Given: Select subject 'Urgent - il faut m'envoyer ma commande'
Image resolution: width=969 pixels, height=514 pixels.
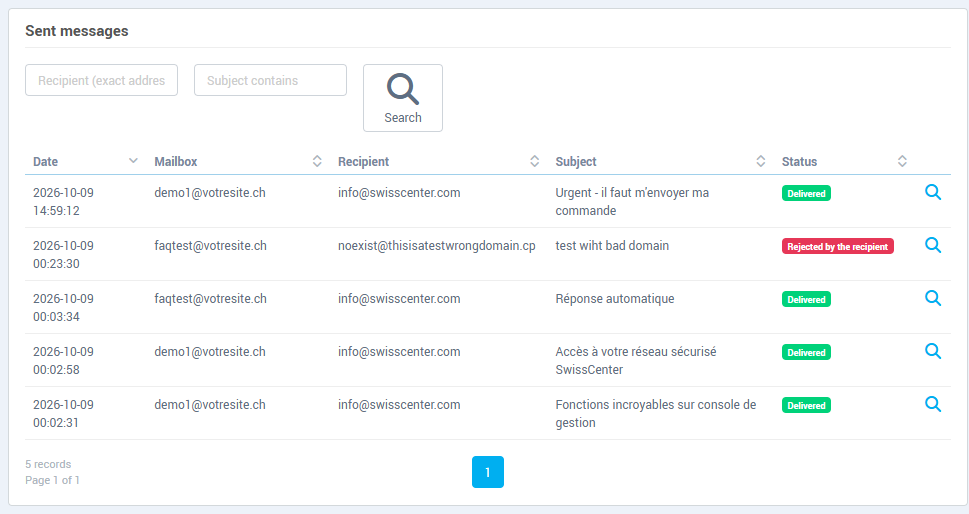Looking at the screenshot, I should coord(632,201).
